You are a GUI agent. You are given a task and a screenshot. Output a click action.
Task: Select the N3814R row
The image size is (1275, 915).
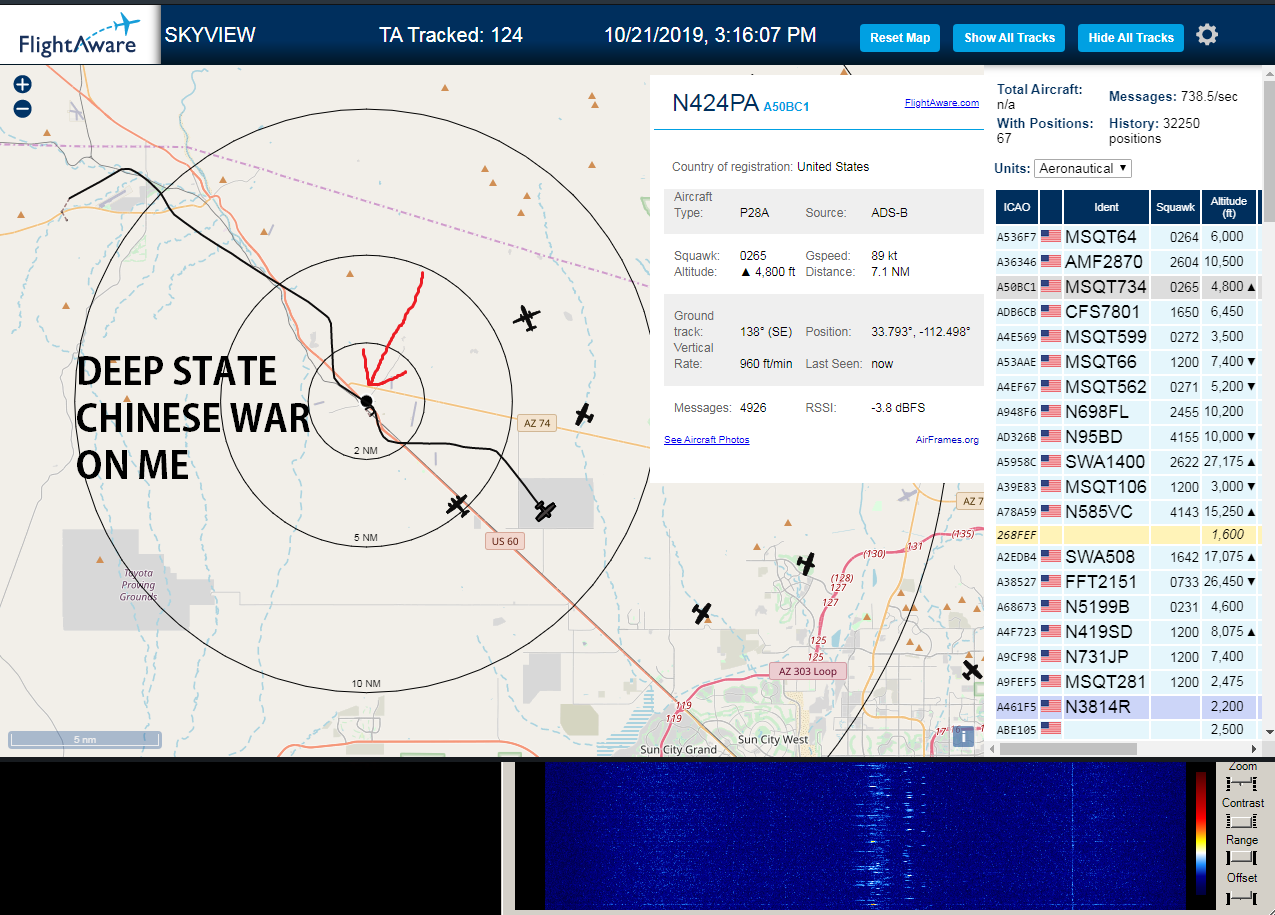(x=1126, y=707)
